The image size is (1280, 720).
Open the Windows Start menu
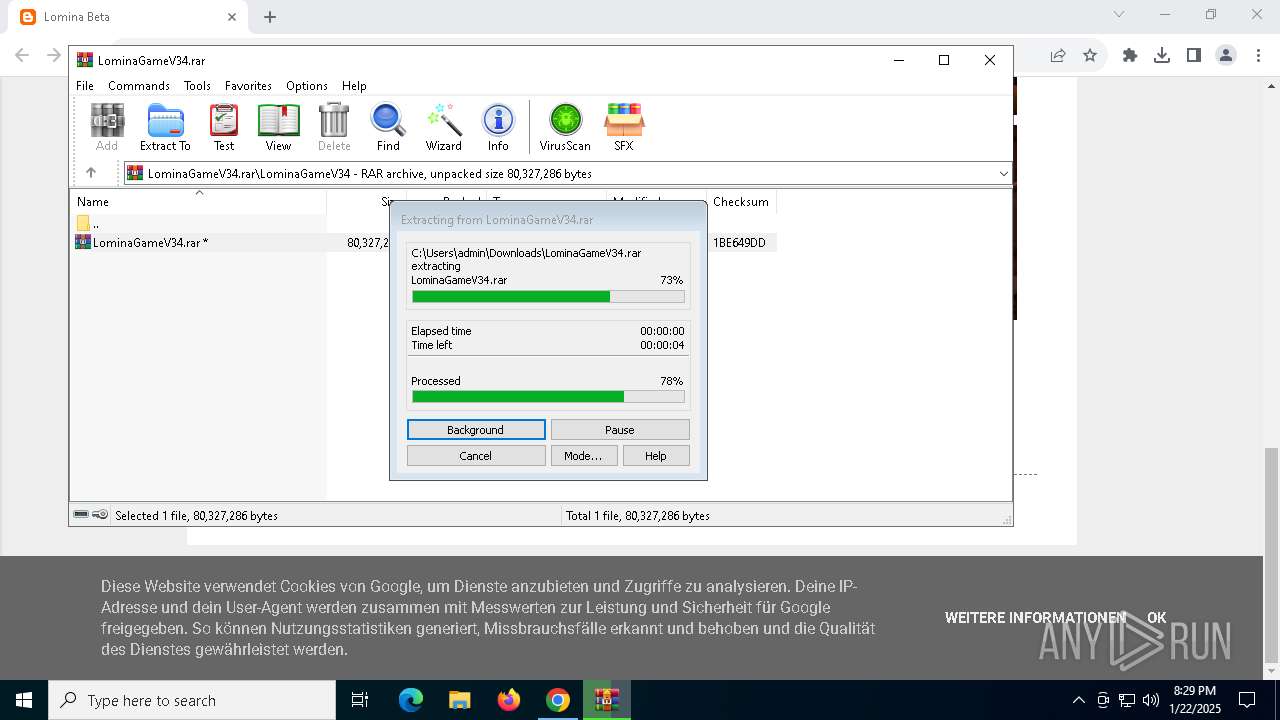(x=24, y=700)
